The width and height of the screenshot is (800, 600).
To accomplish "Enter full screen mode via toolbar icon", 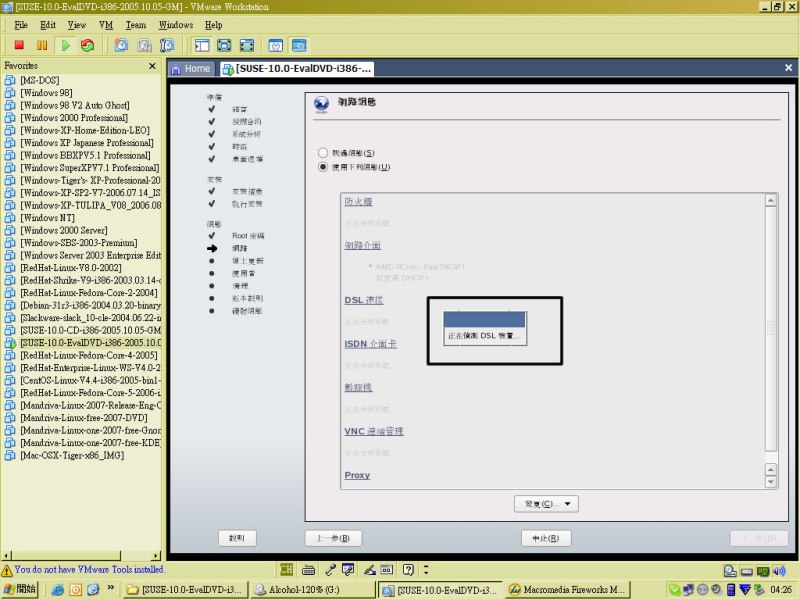I will coord(224,45).
